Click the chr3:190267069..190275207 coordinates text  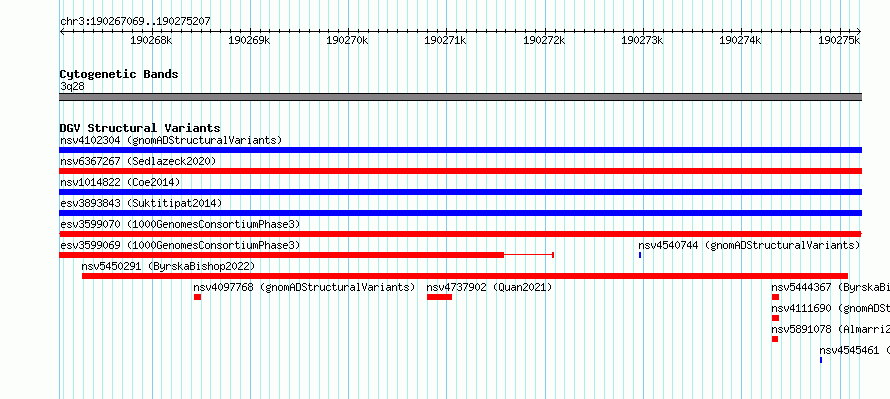tap(135, 22)
